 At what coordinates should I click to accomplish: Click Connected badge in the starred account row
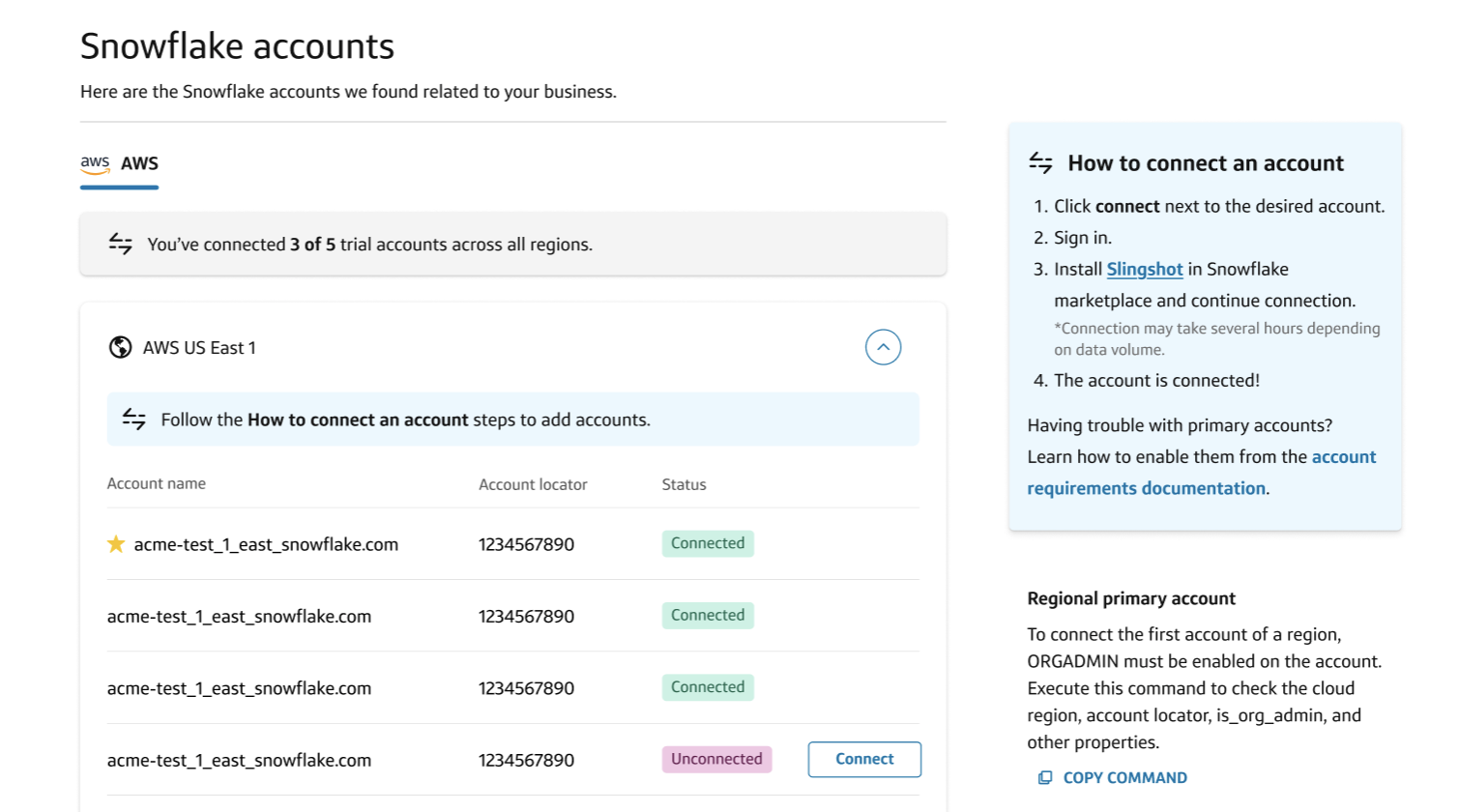(708, 543)
